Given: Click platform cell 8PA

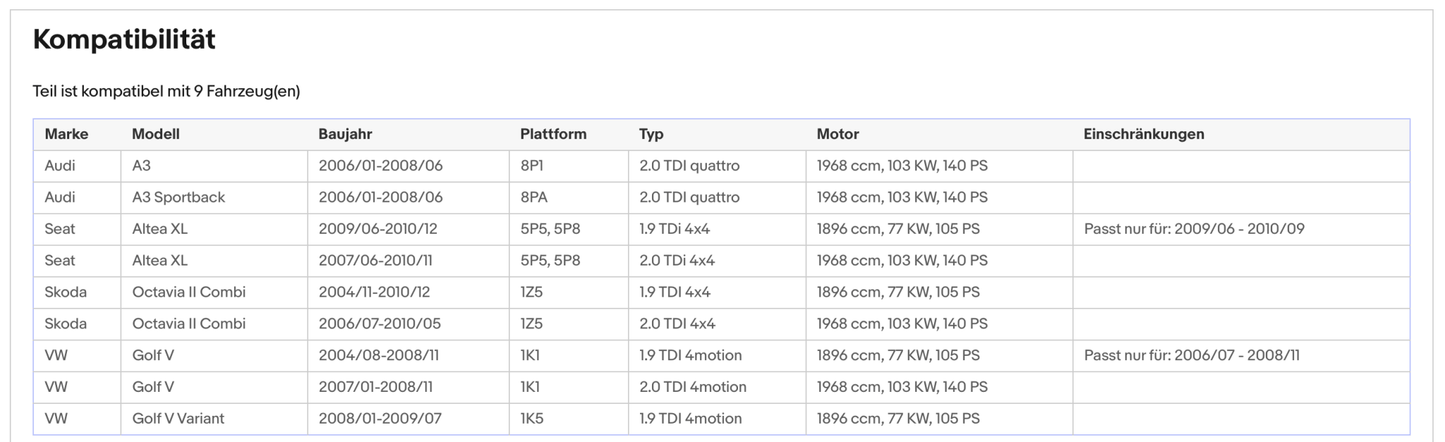Looking at the screenshot, I should (x=532, y=197).
